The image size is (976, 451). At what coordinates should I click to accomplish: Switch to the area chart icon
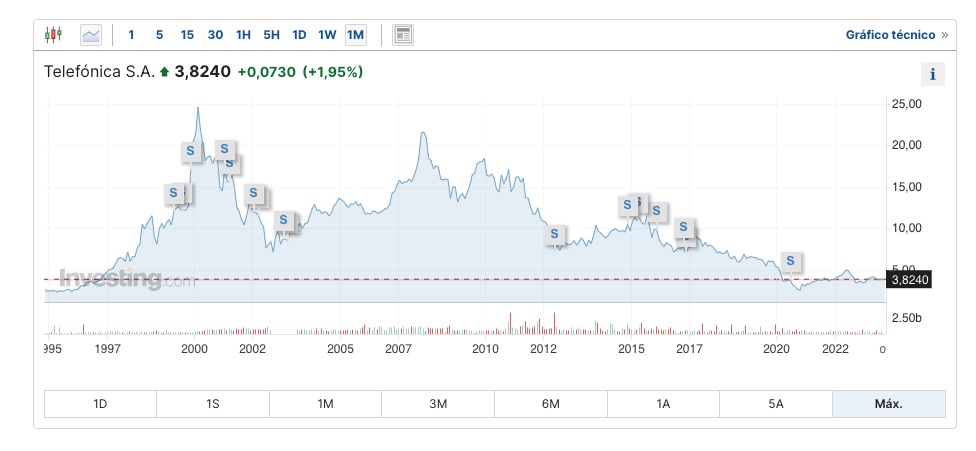[91, 35]
